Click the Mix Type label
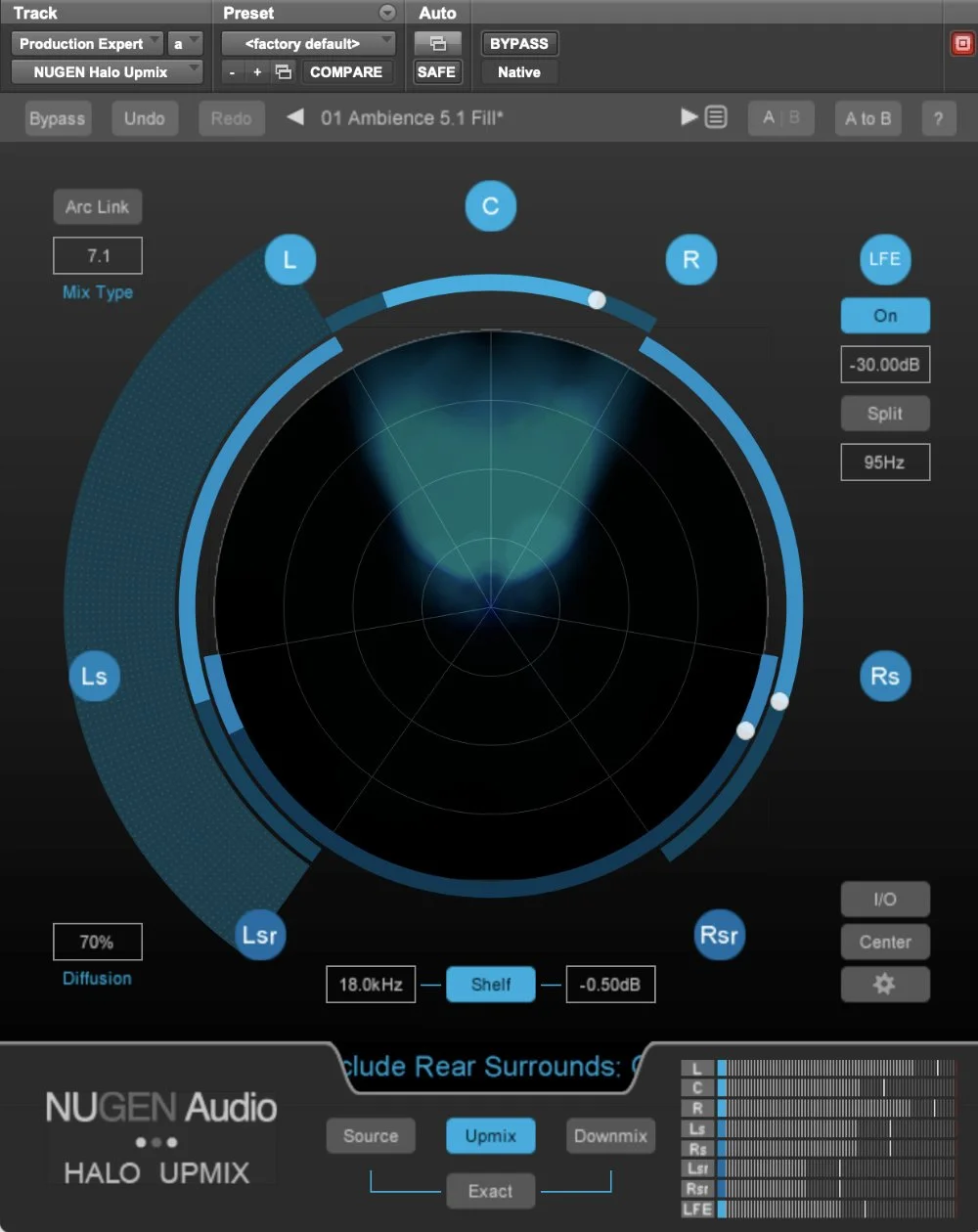The height and width of the screenshot is (1232, 978). (x=98, y=292)
